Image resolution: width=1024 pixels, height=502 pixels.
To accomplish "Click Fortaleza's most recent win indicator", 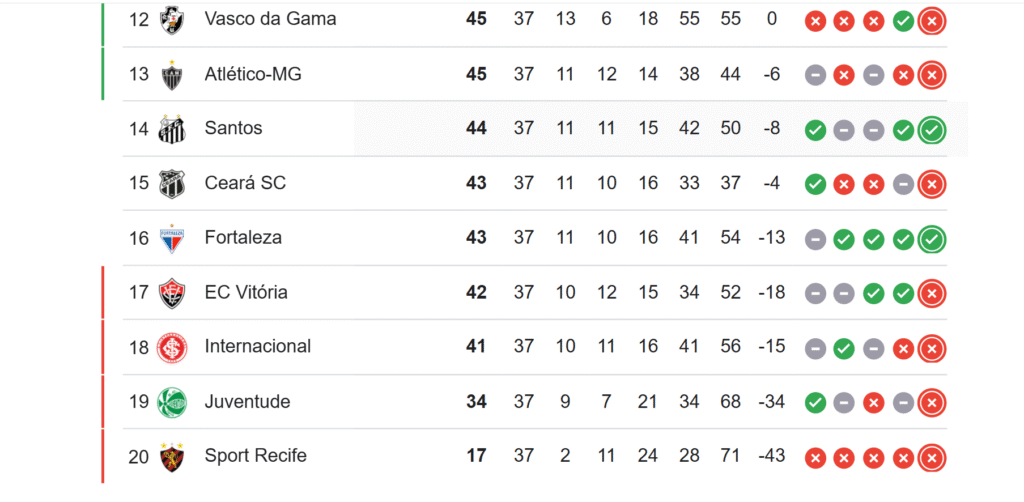I will [932, 239].
